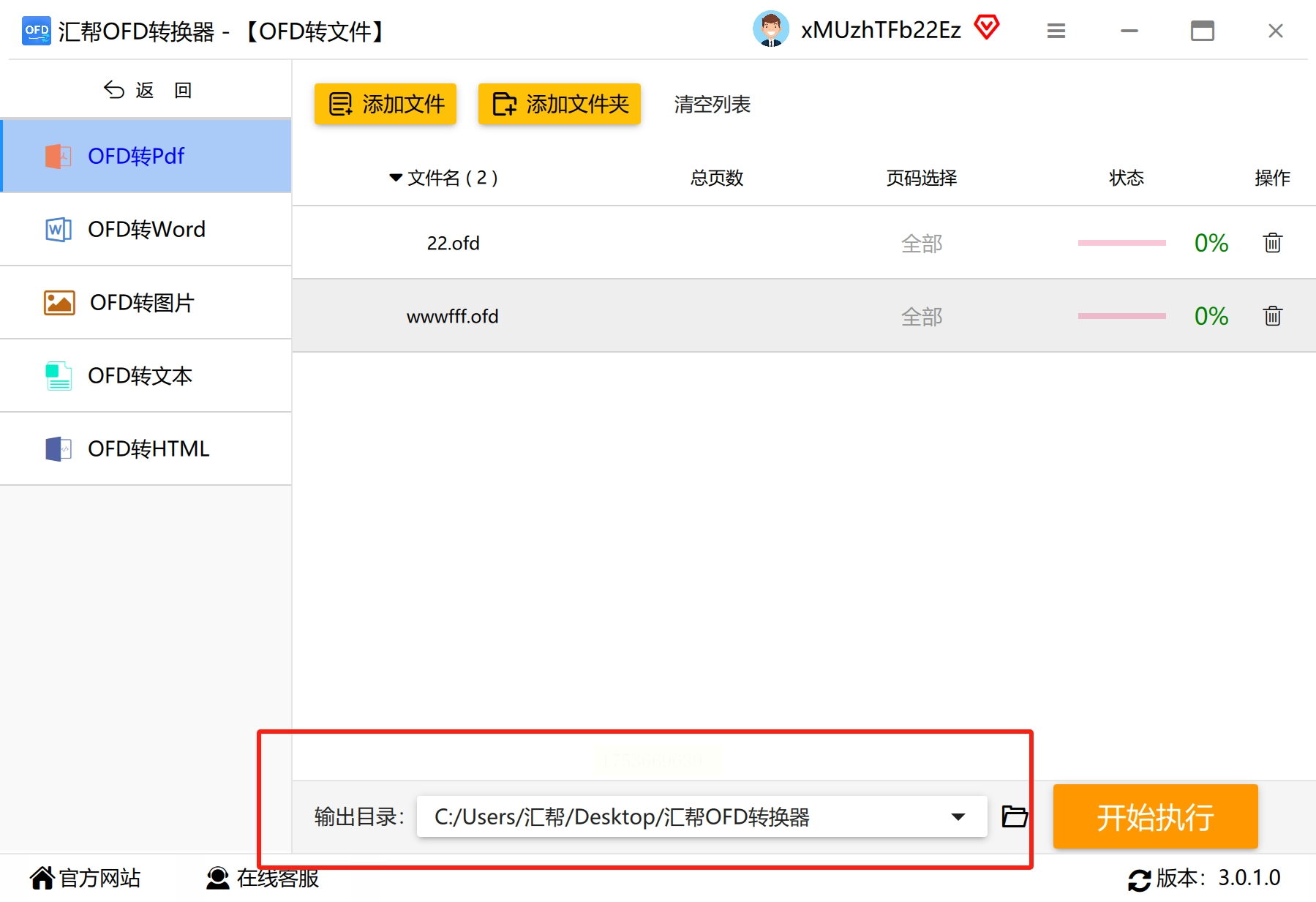
Task: Open the 官方网站 link
Action: pos(99,878)
